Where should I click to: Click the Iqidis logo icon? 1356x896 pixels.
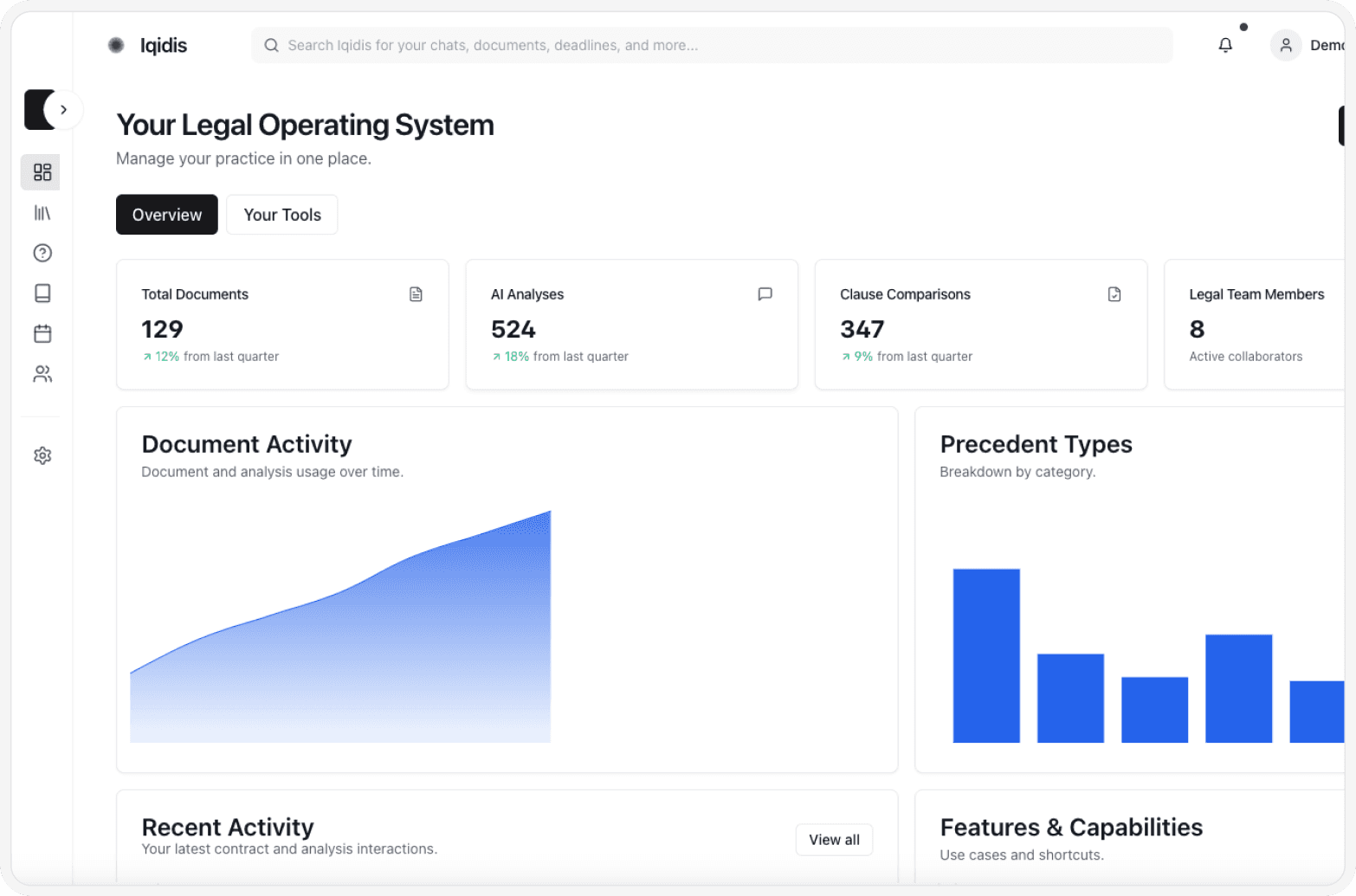[116, 45]
